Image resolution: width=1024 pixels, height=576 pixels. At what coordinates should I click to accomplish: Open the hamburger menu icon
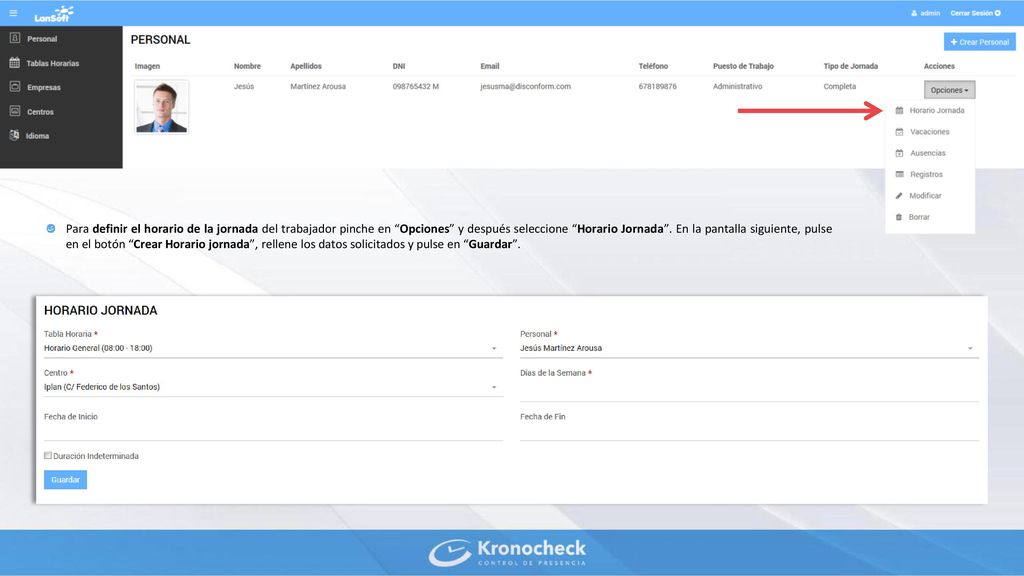click(x=13, y=13)
